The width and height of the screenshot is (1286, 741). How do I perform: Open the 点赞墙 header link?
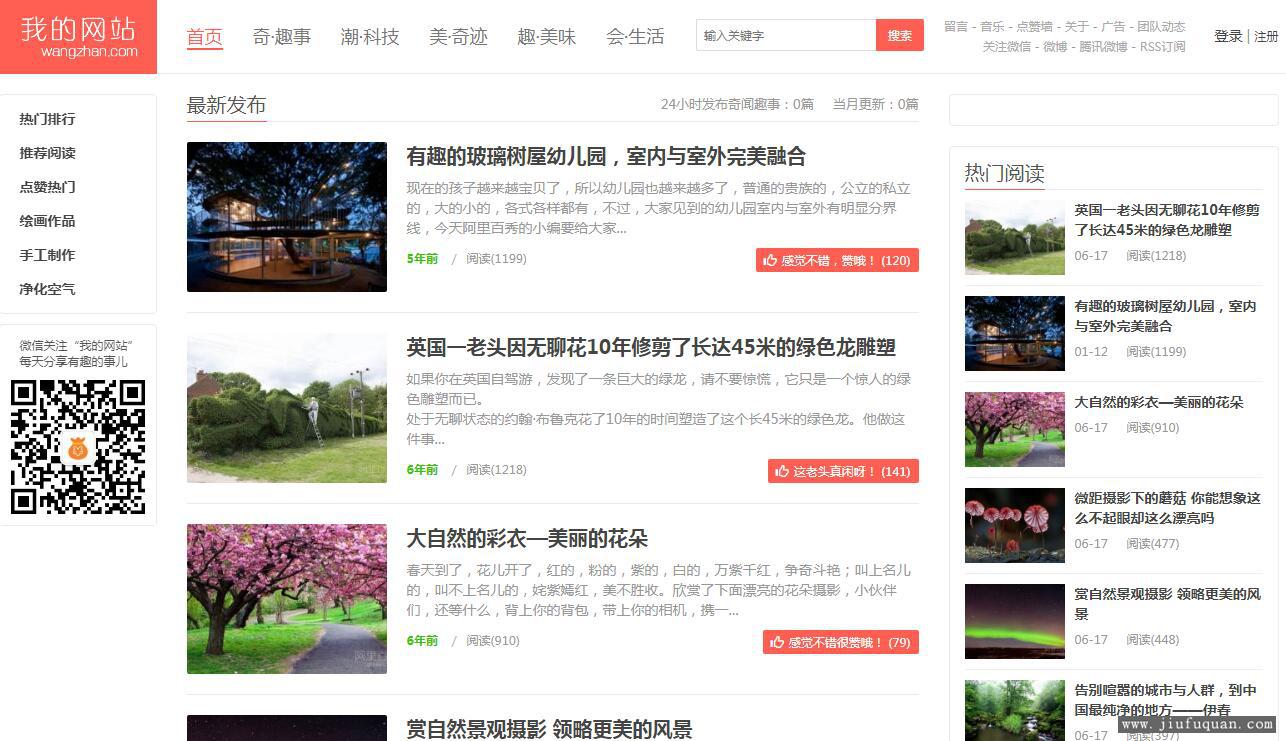1034,27
